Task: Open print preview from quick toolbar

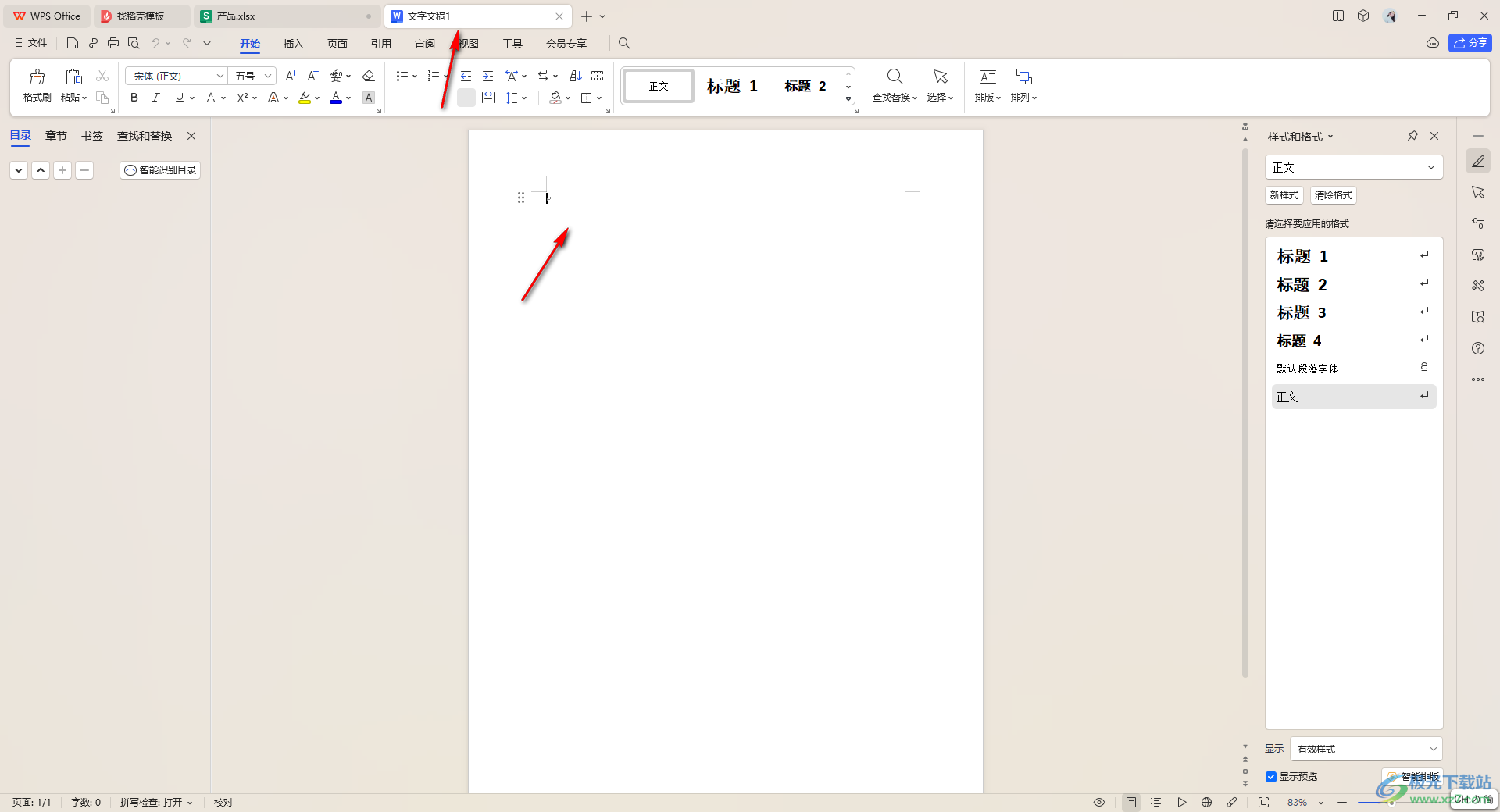Action: pos(134,43)
